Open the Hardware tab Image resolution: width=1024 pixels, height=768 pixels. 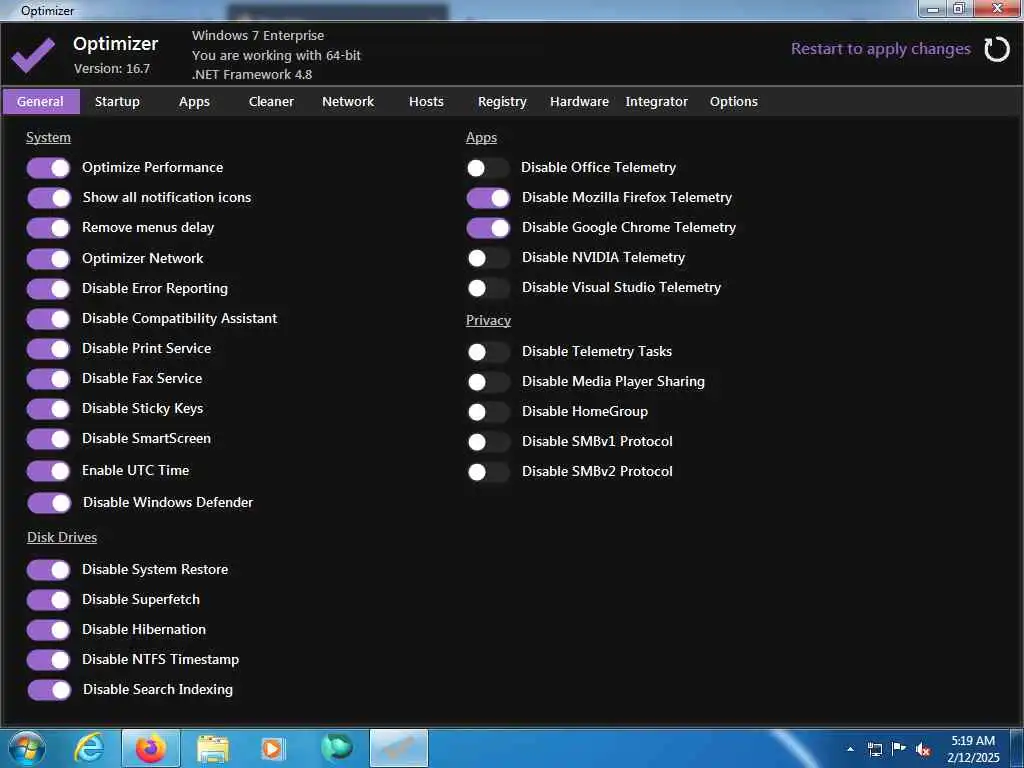tap(579, 102)
